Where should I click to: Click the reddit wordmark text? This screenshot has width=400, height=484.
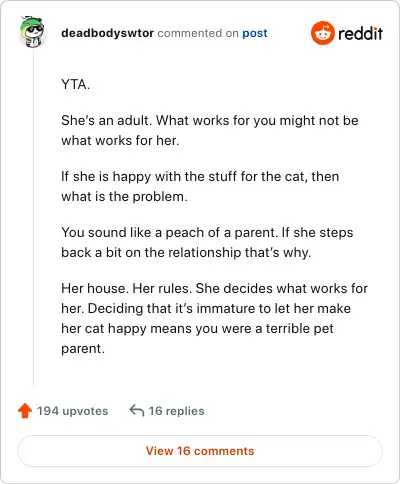[x=360, y=33]
